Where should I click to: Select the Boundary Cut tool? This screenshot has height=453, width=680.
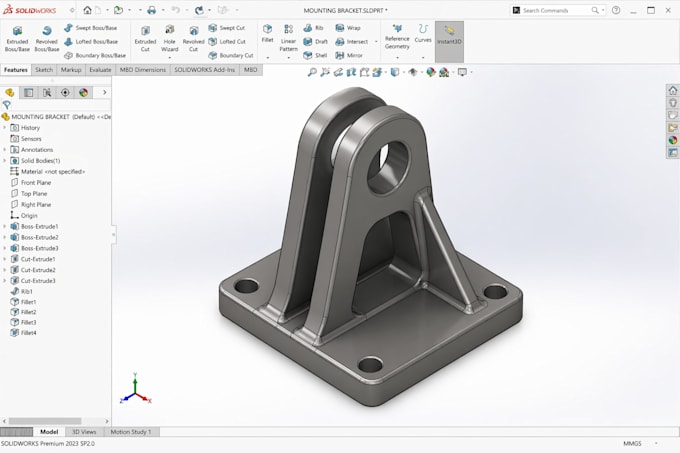click(231, 55)
